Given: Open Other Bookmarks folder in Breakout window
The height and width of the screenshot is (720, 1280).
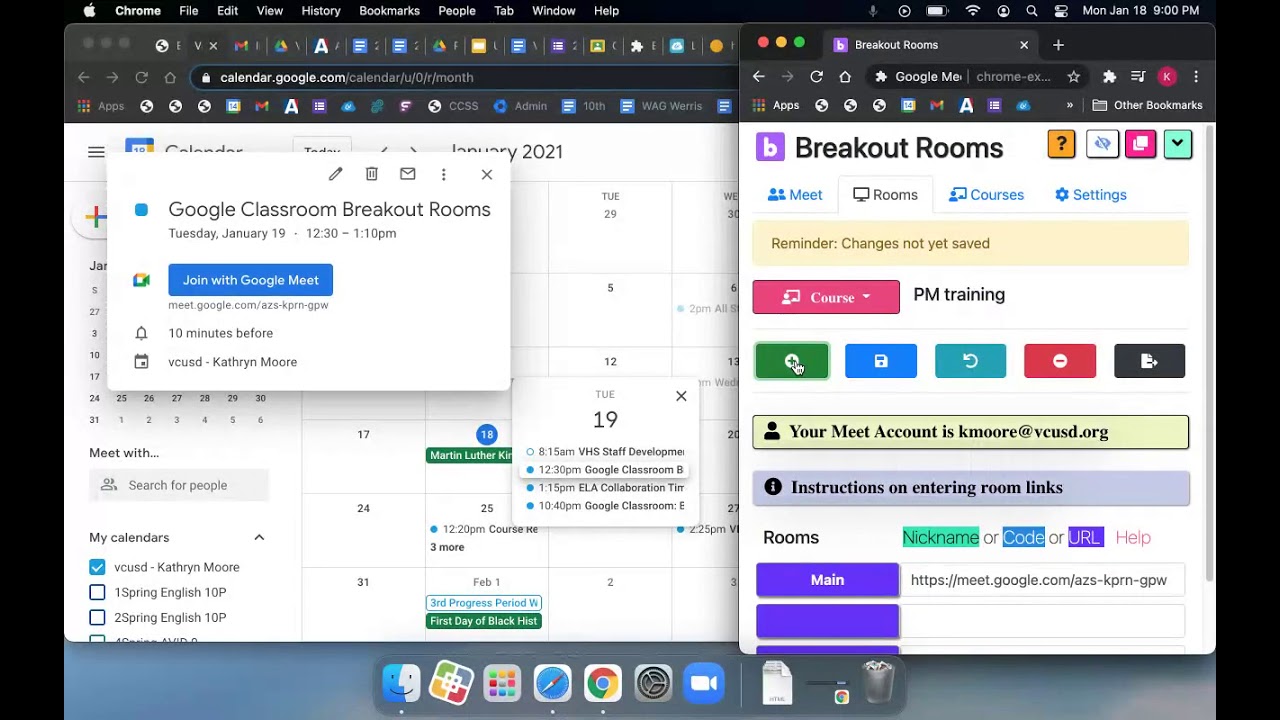Looking at the screenshot, I should 1147,105.
